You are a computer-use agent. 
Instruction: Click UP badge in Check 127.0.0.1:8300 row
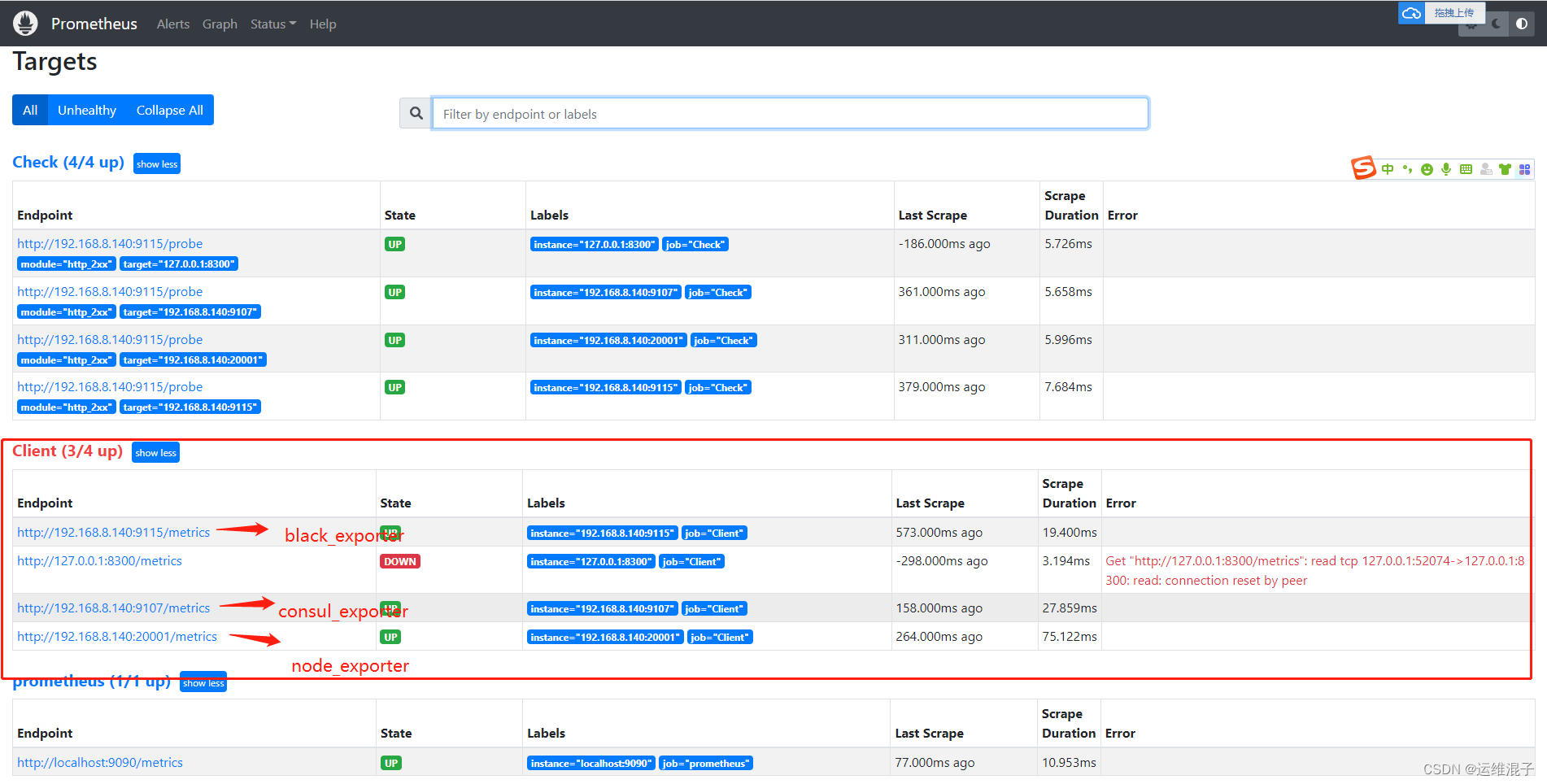click(x=394, y=244)
